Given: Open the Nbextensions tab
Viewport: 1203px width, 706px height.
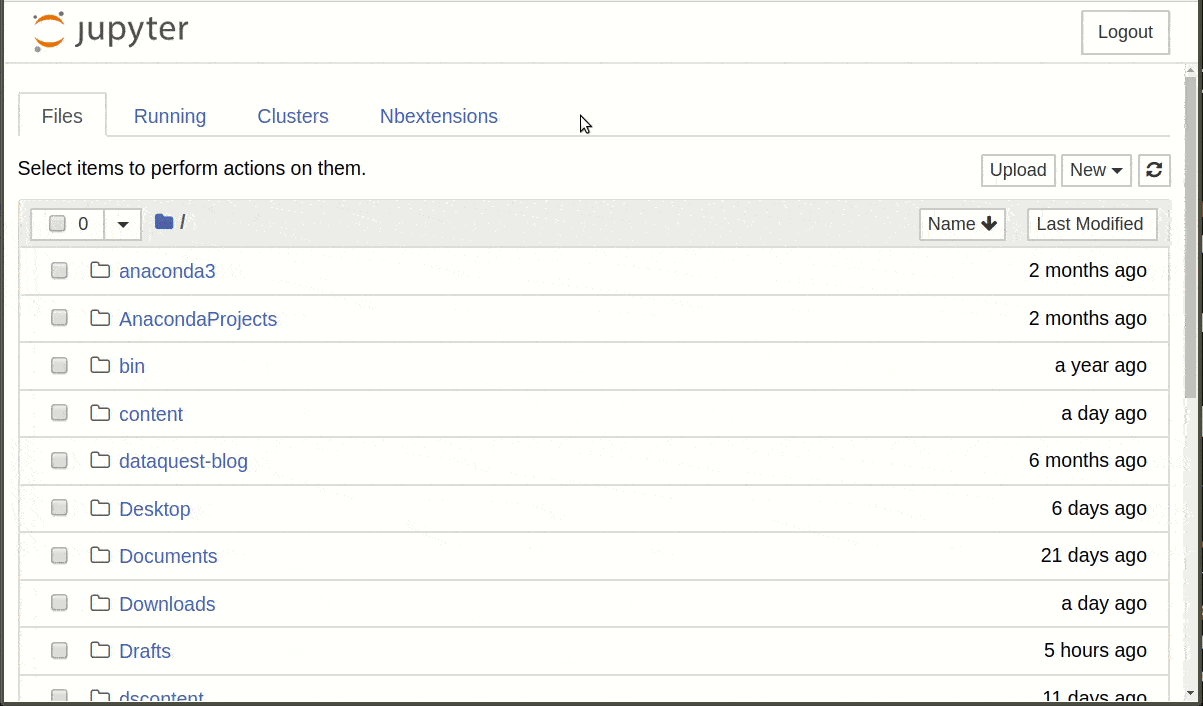Looking at the screenshot, I should (438, 116).
